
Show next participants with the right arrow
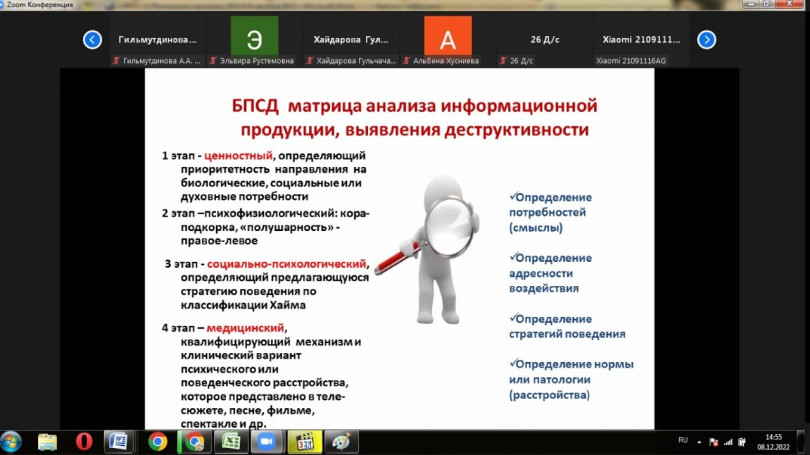[706, 40]
